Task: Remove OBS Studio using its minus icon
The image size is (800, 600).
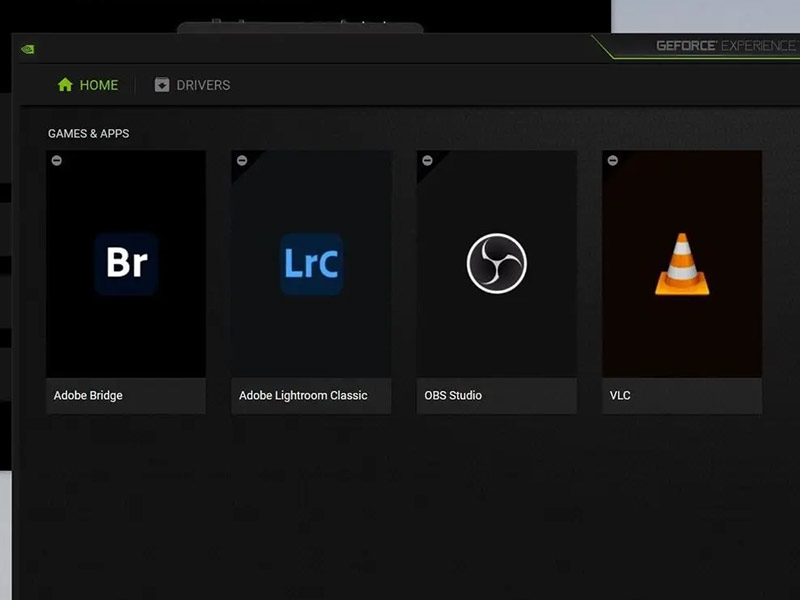Action: 428,160
